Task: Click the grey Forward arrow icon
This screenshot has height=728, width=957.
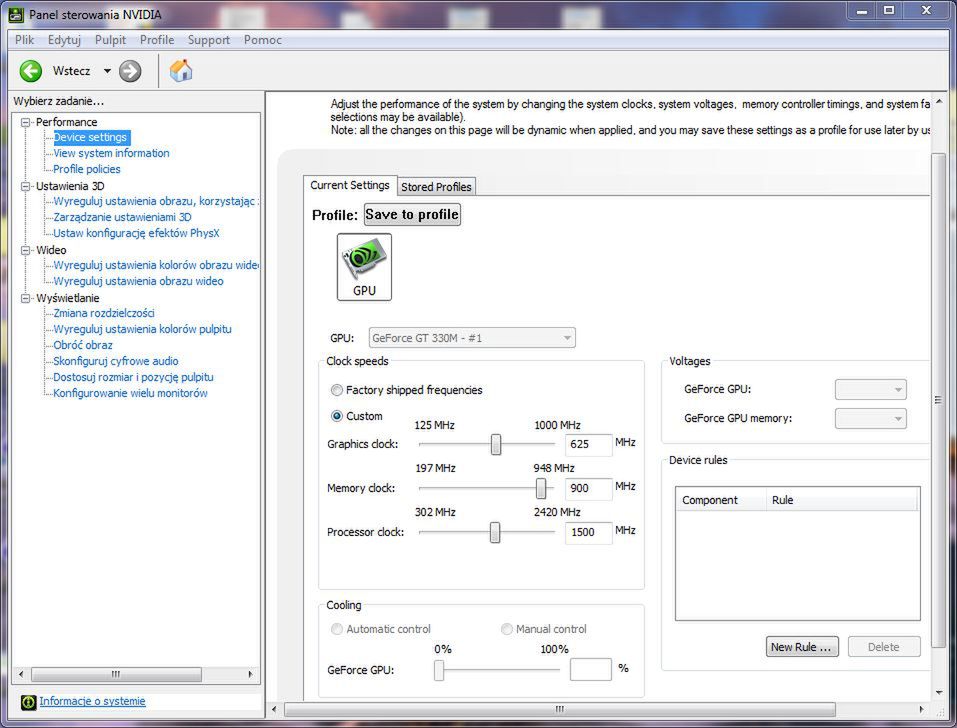Action: 129,71
